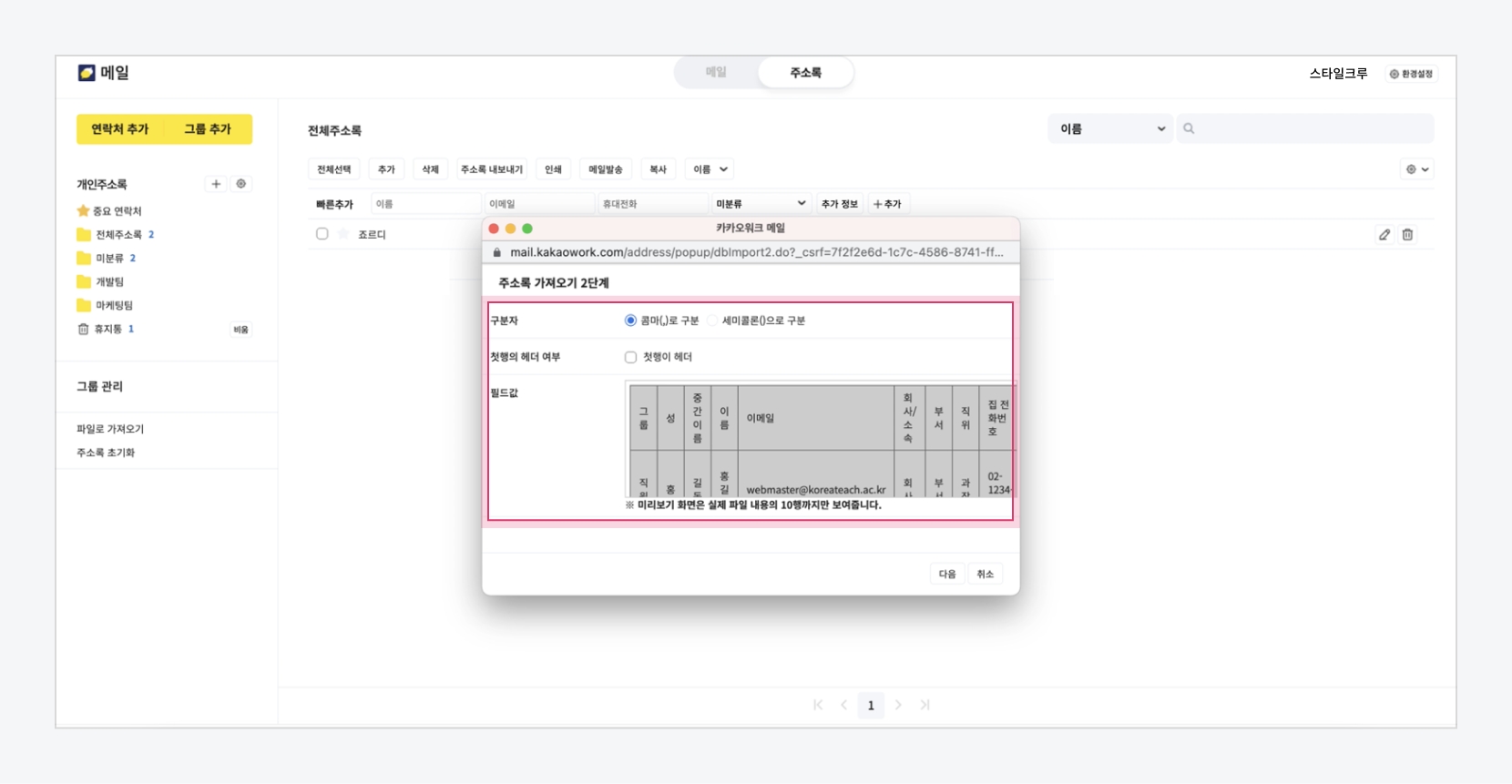
Task: Click the 다음 button in popup
Action: tap(947, 574)
